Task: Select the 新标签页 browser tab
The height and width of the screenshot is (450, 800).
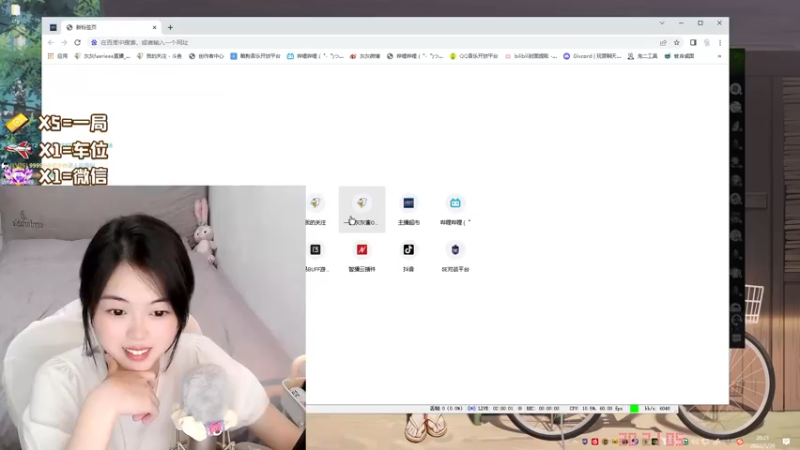Action: 111,28
